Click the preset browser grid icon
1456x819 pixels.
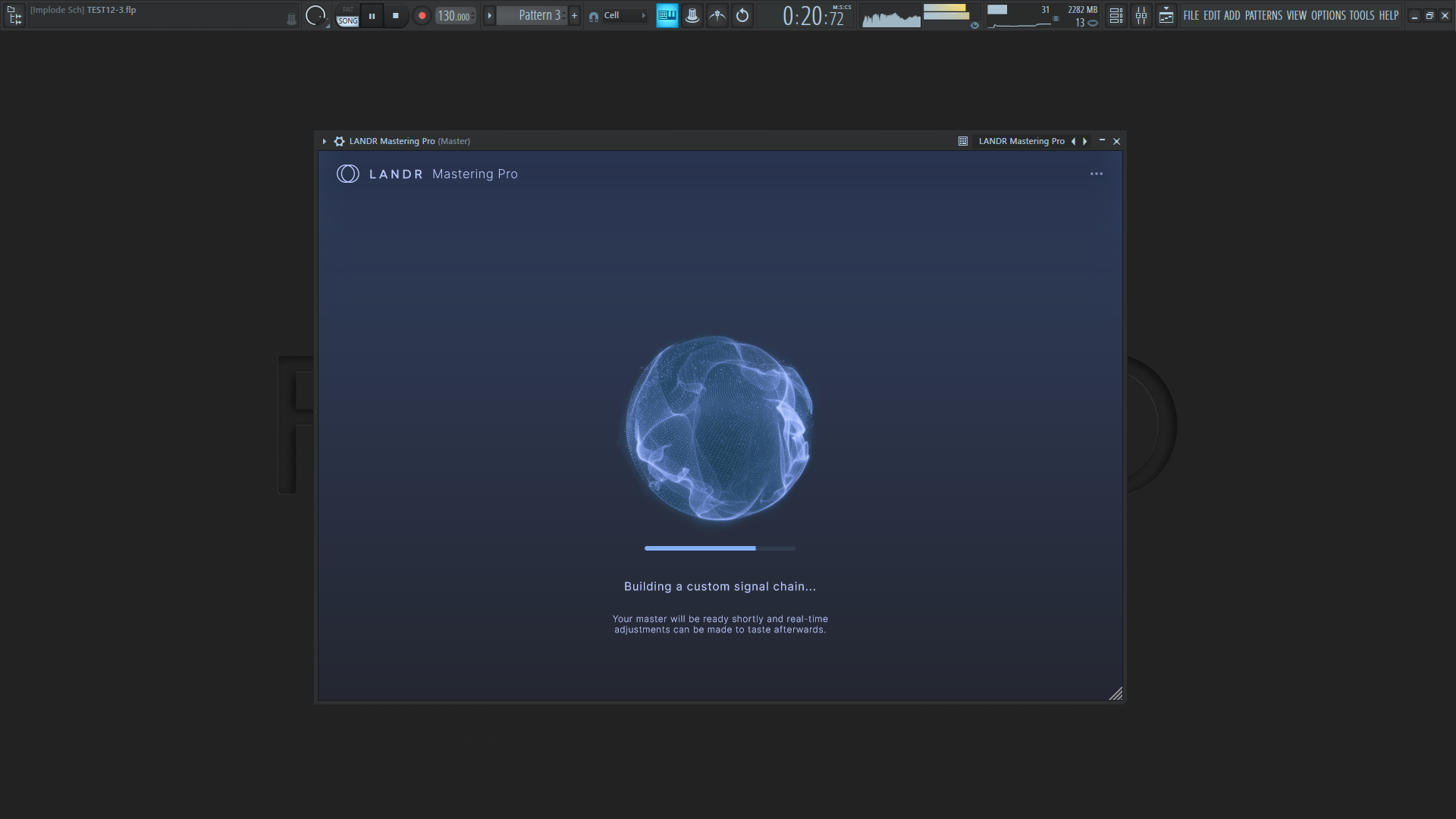point(963,141)
